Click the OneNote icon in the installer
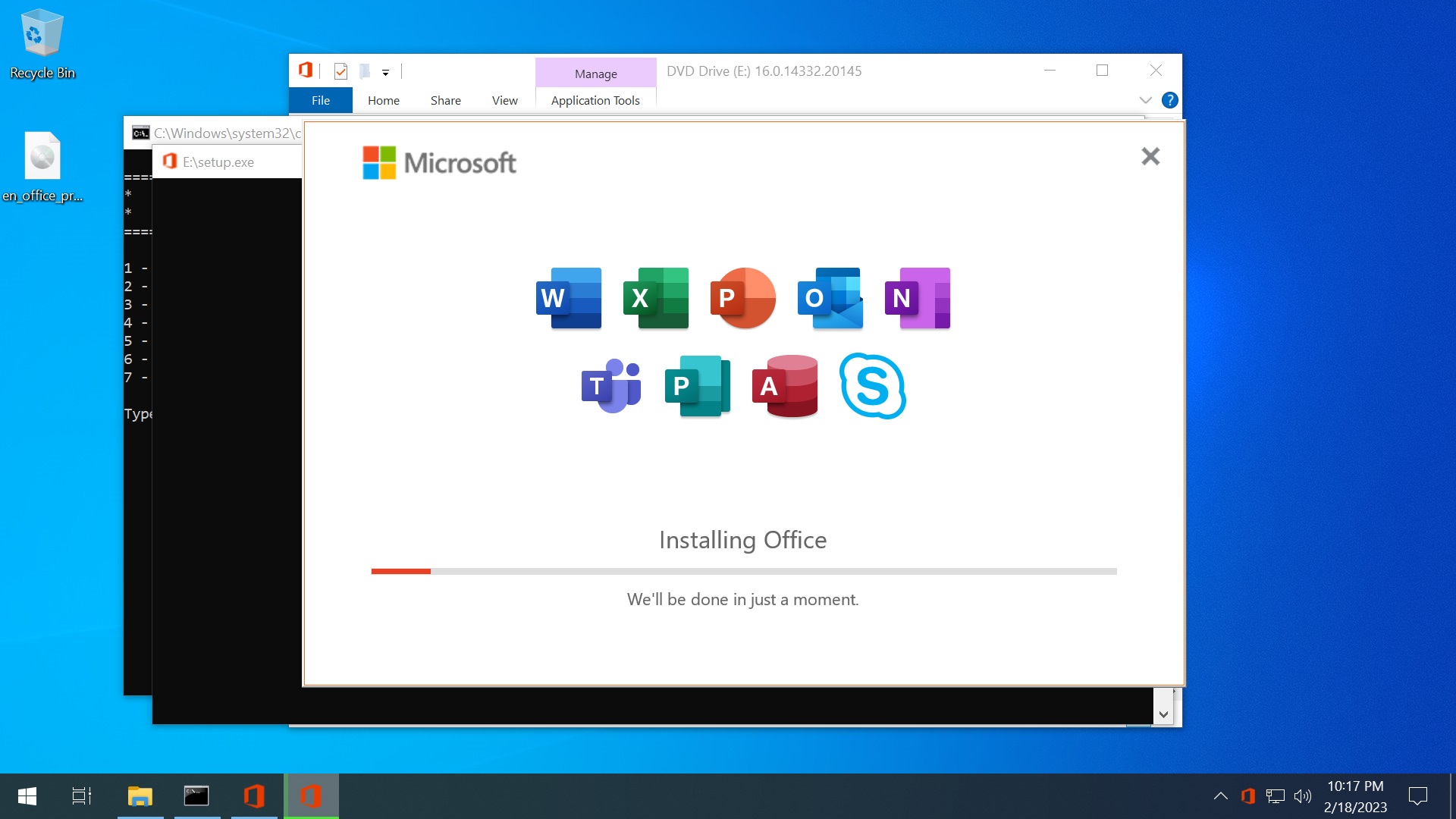The height and width of the screenshot is (819, 1456). [x=918, y=298]
